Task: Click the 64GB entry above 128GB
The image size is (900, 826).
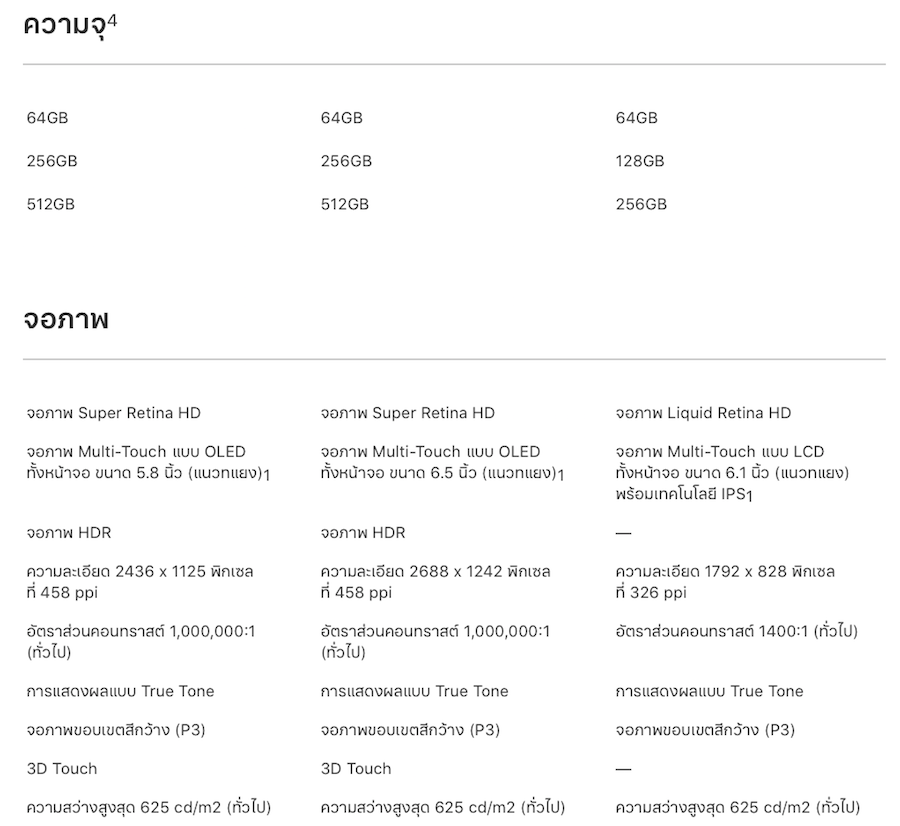Action: (637, 118)
